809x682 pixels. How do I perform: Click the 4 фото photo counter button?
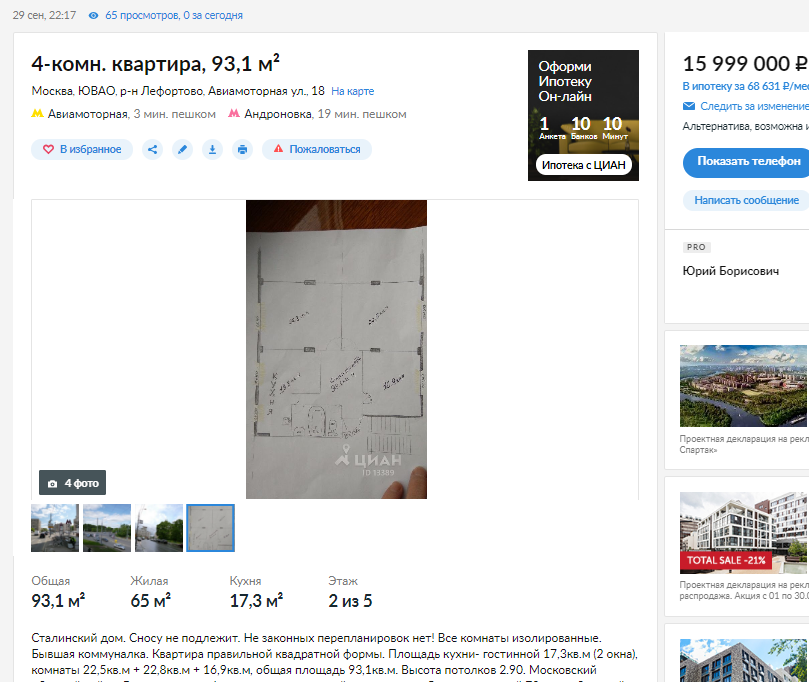pyautogui.click(x=73, y=483)
